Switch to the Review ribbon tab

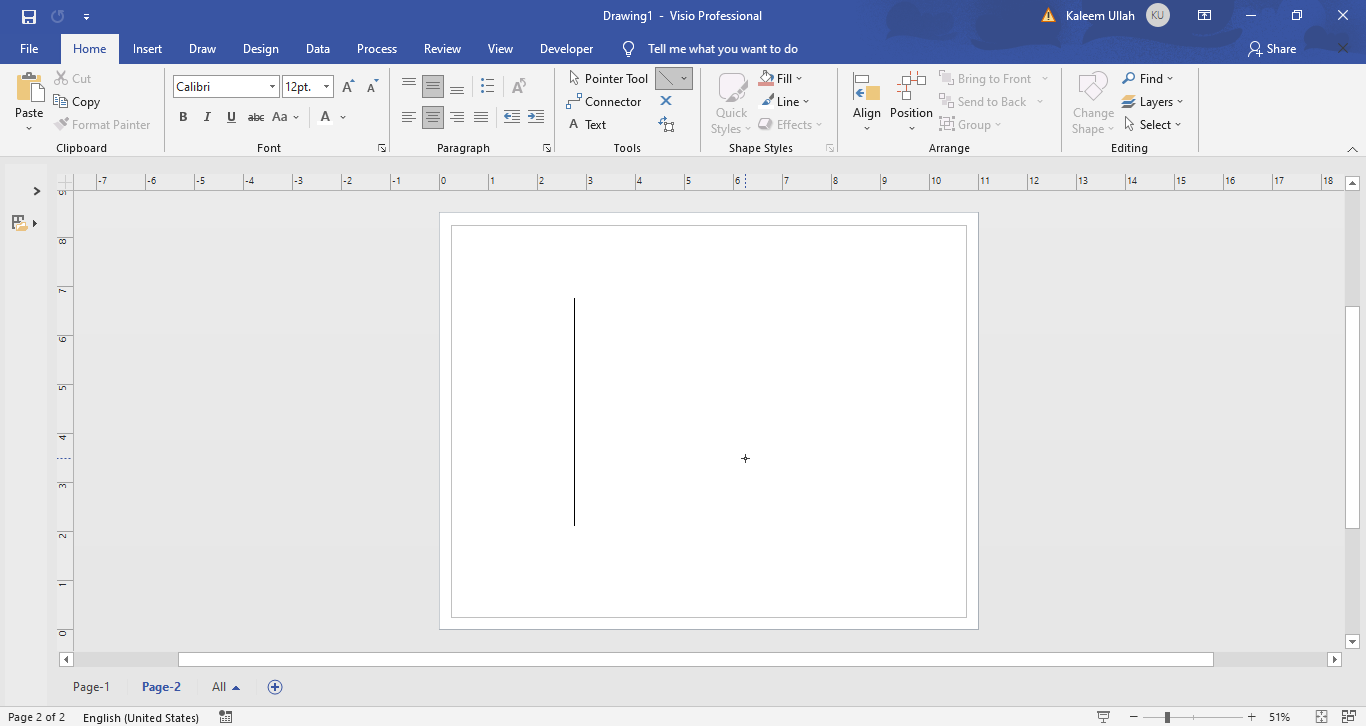pyautogui.click(x=442, y=48)
